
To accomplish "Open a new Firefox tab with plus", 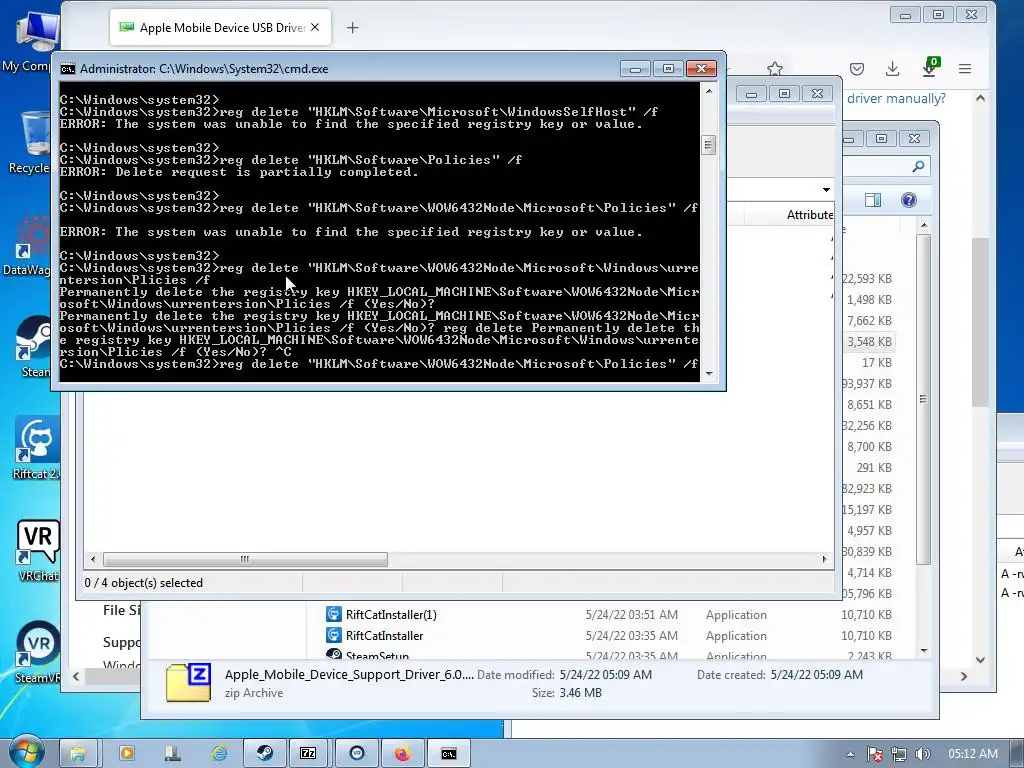I will coord(352,27).
